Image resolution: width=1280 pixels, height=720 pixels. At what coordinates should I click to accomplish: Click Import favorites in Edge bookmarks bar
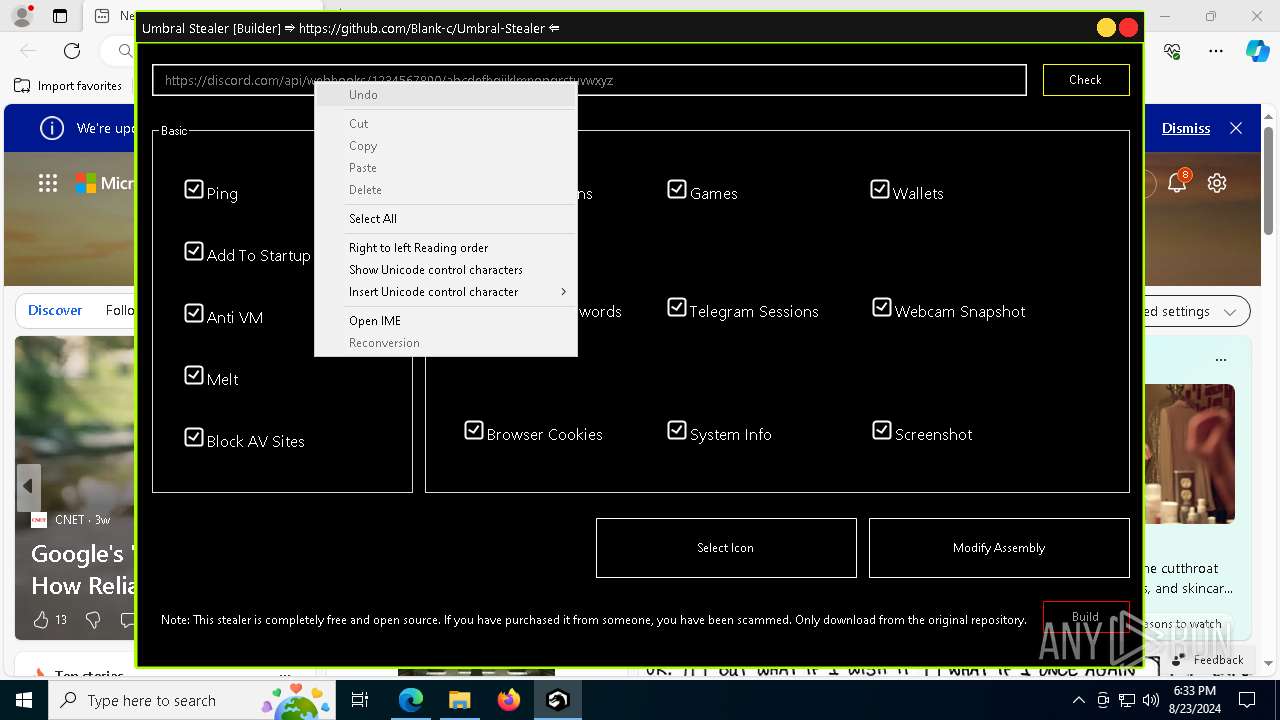pyautogui.click(x=68, y=86)
